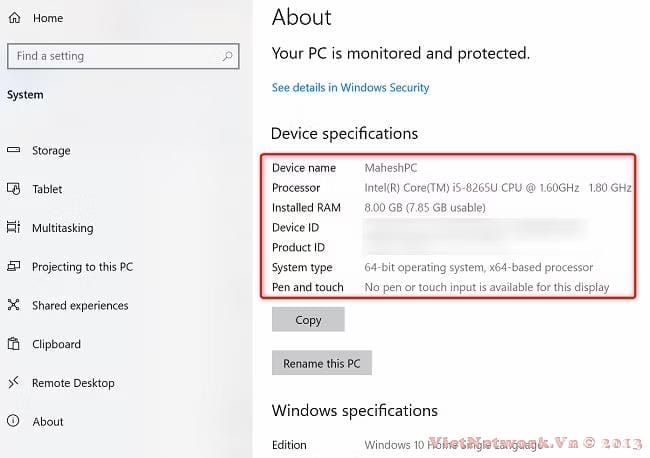Focus the Find a setting search box
The height and width of the screenshot is (458, 650).
pos(115,56)
